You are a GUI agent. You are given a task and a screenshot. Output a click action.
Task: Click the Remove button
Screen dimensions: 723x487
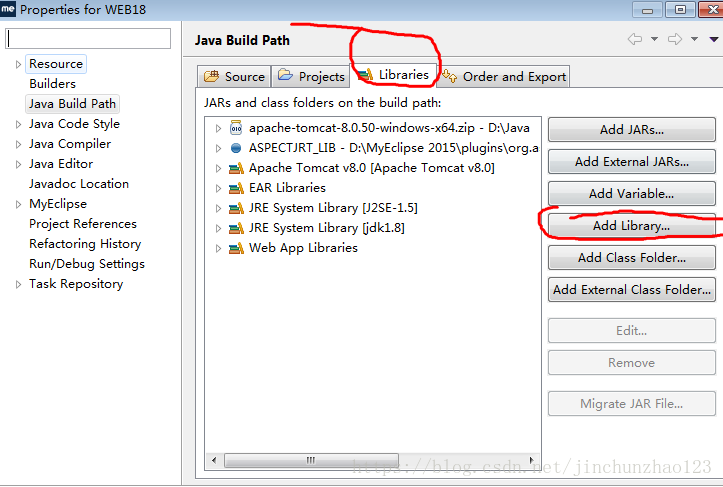[632, 362]
